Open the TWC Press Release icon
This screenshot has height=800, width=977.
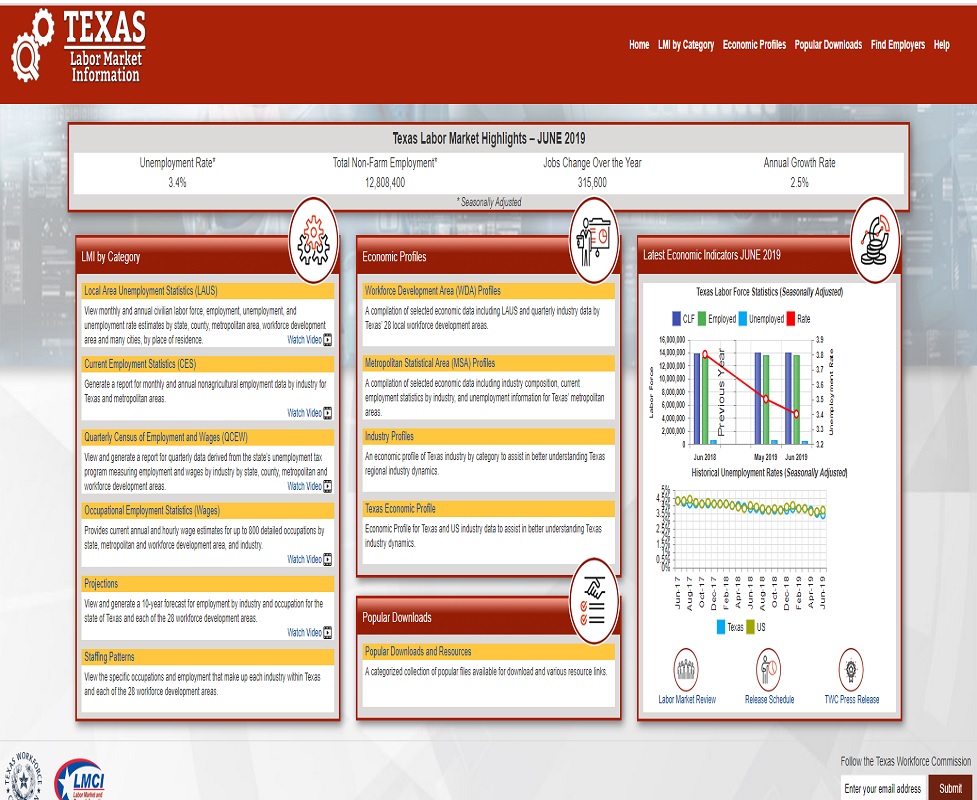point(851,670)
